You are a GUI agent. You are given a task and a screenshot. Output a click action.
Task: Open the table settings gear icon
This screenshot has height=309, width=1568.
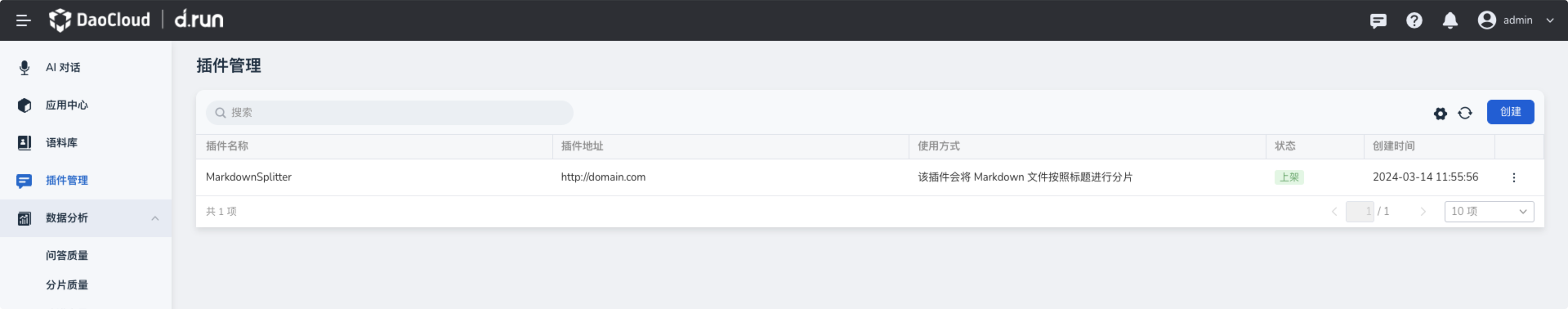tap(1441, 114)
